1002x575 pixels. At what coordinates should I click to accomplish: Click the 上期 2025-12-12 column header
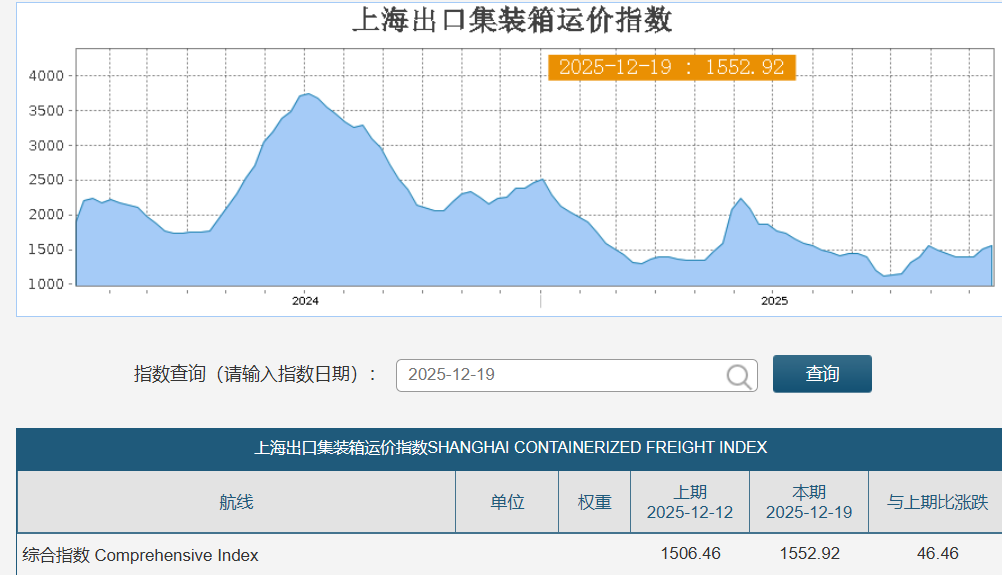point(690,502)
